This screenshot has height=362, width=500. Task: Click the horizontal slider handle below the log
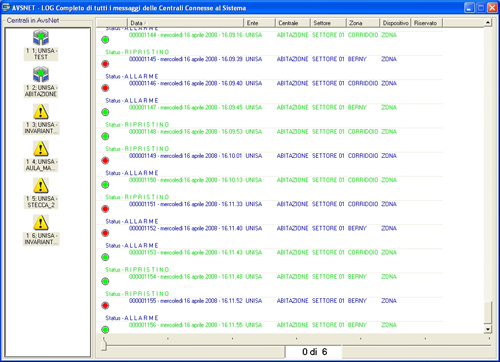coord(104,345)
